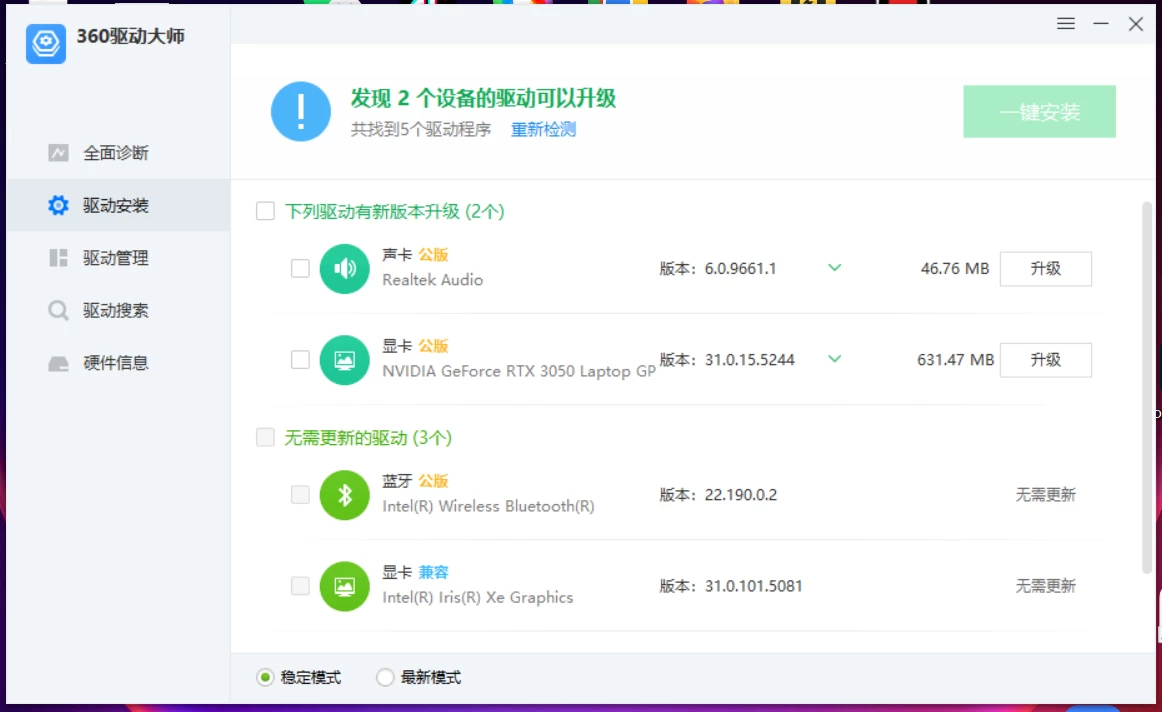Expand version dropdown for NVIDIA 31.0.15.5244
This screenshot has width=1162, height=712.
pos(834,359)
